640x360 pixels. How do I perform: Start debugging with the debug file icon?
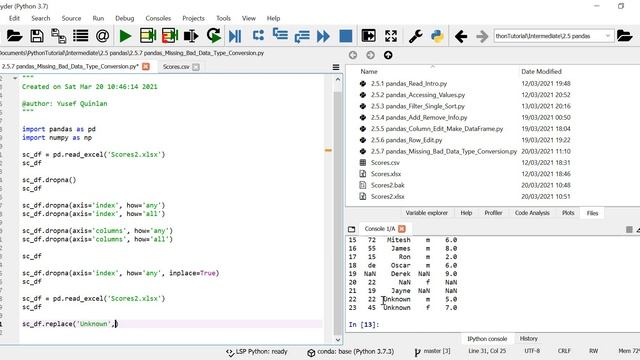point(235,36)
